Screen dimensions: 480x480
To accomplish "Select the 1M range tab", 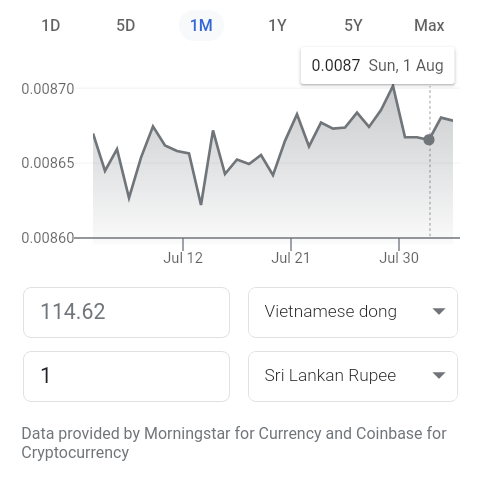I will [x=201, y=25].
